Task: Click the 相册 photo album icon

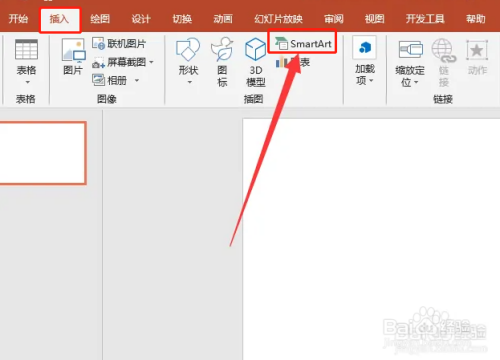Action: [99, 80]
